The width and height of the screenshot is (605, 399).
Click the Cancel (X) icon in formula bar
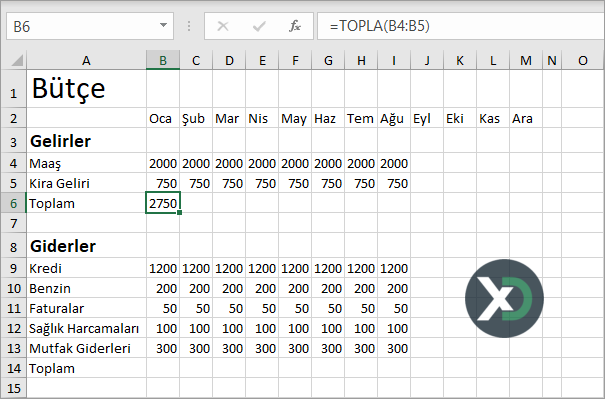pos(223,26)
